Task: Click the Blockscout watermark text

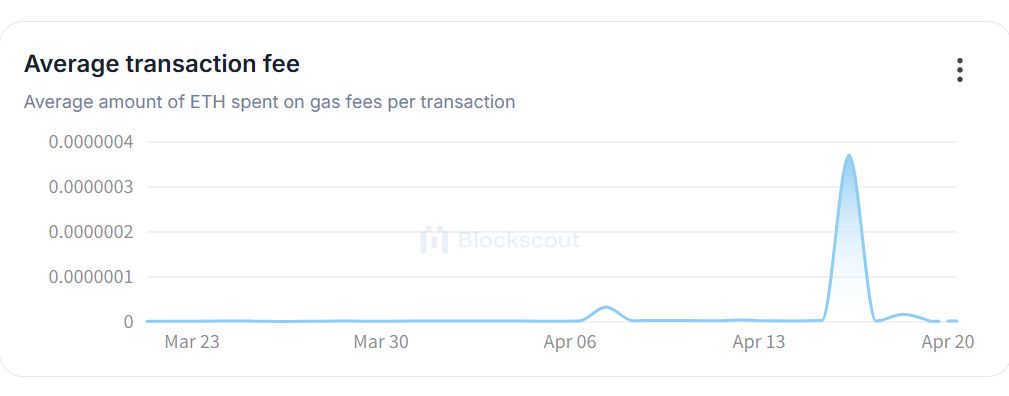Action: [519, 240]
